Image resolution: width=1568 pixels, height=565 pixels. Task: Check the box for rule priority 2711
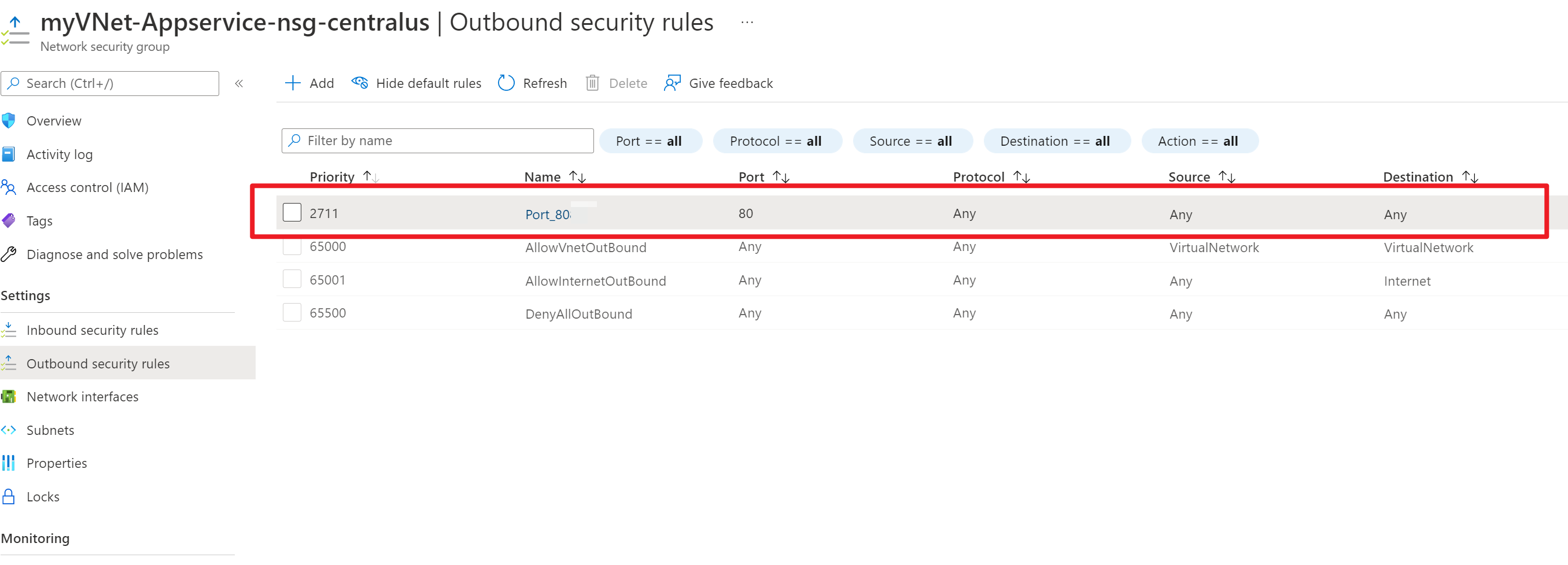pos(292,212)
